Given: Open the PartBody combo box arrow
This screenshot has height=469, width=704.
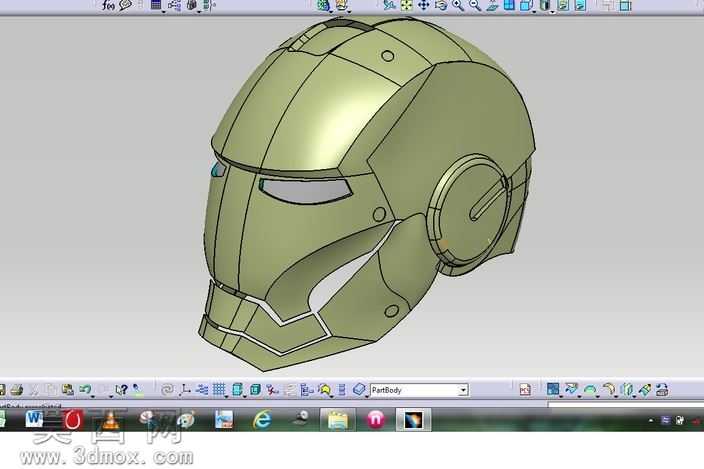Looking at the screenshot, I should (x=463, y=390).
